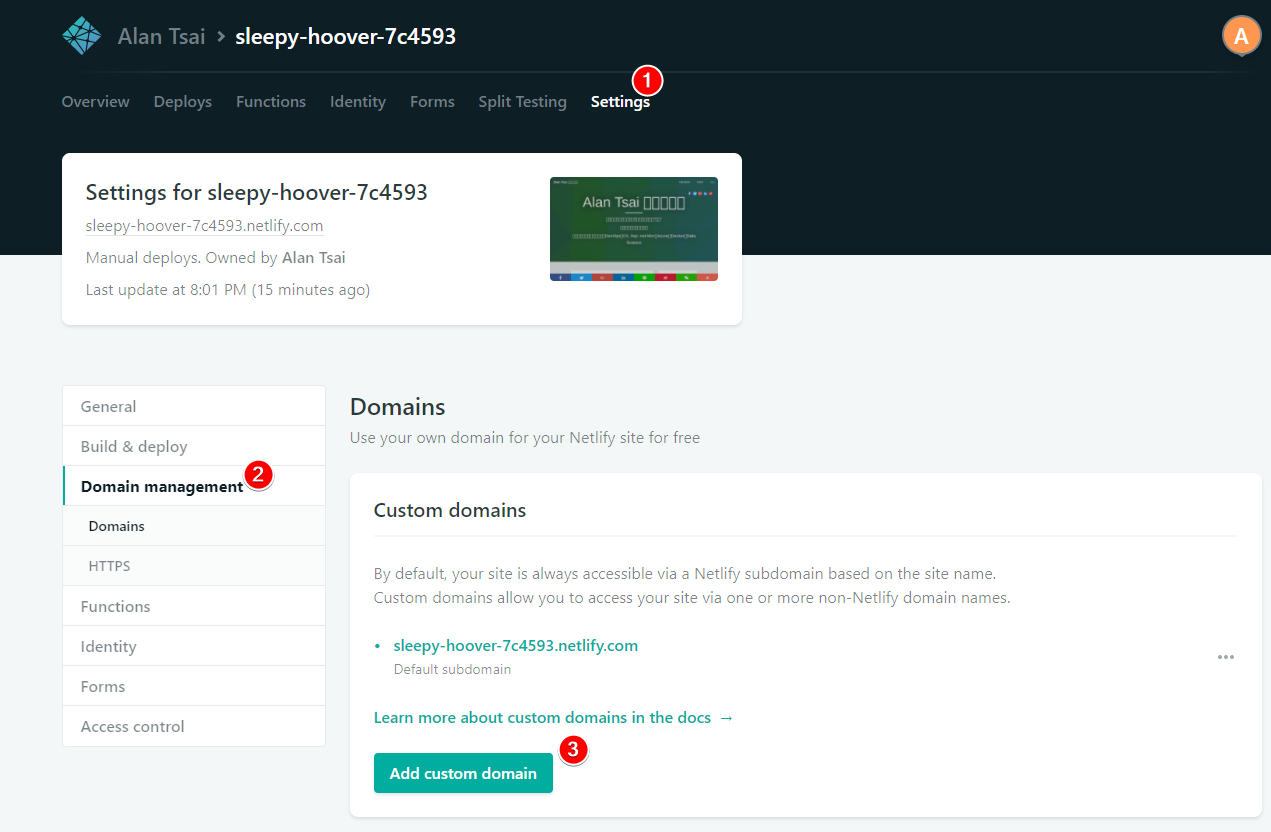Select the Settings tab

coord(620,102)
